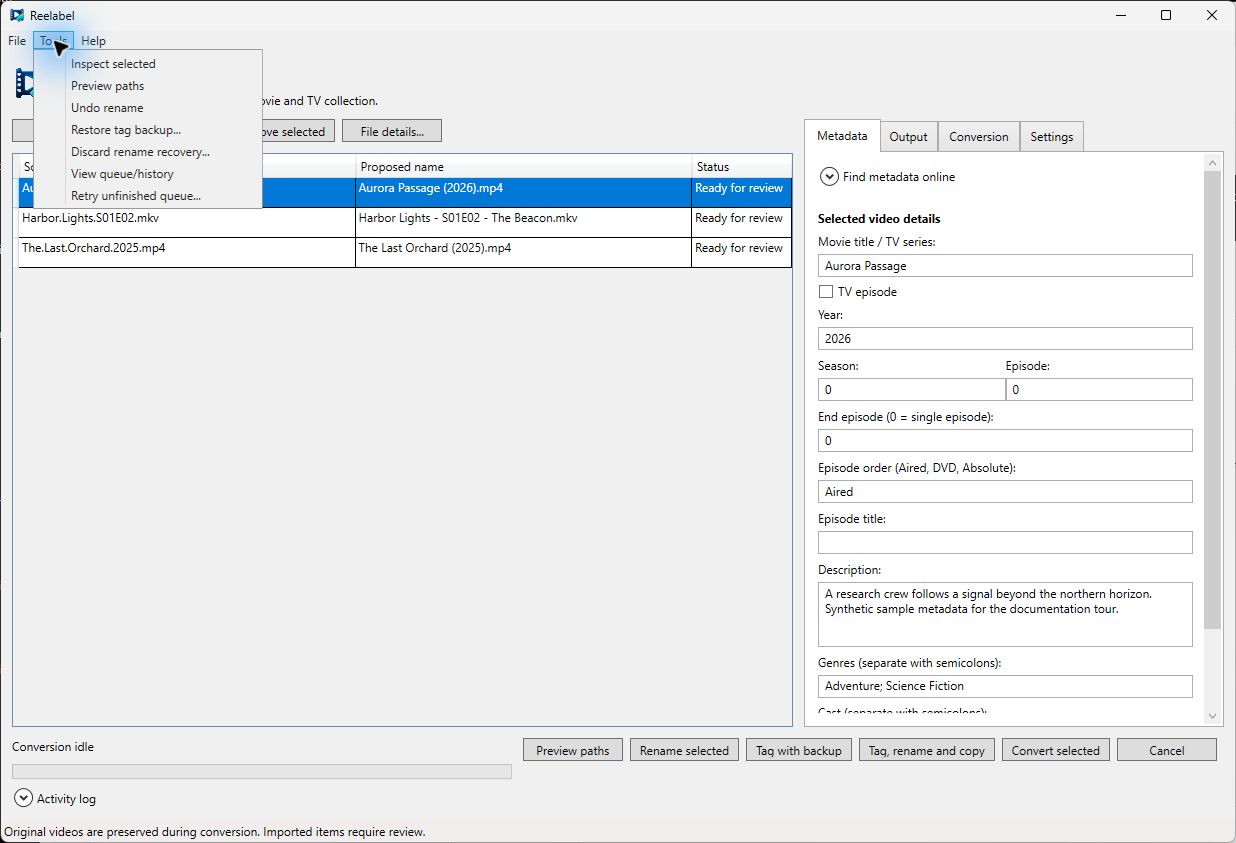Click the Proposed name column header
The height and width of the screenshot is (843, 1236).
523,167
